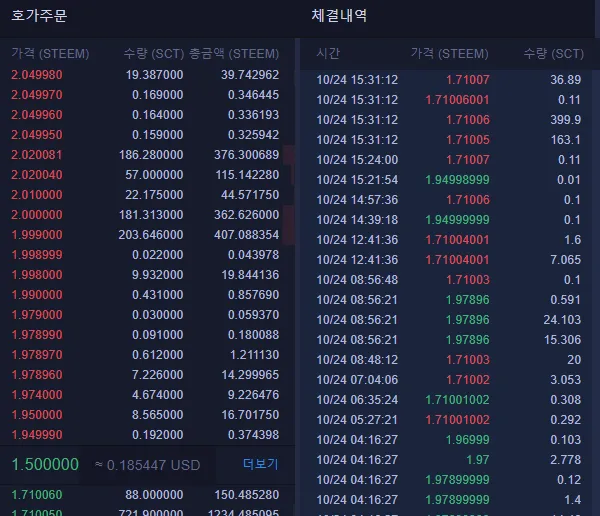The image size is (600, 516).
Task: Select sell order price 2.049980
Action: coord(37,75)
